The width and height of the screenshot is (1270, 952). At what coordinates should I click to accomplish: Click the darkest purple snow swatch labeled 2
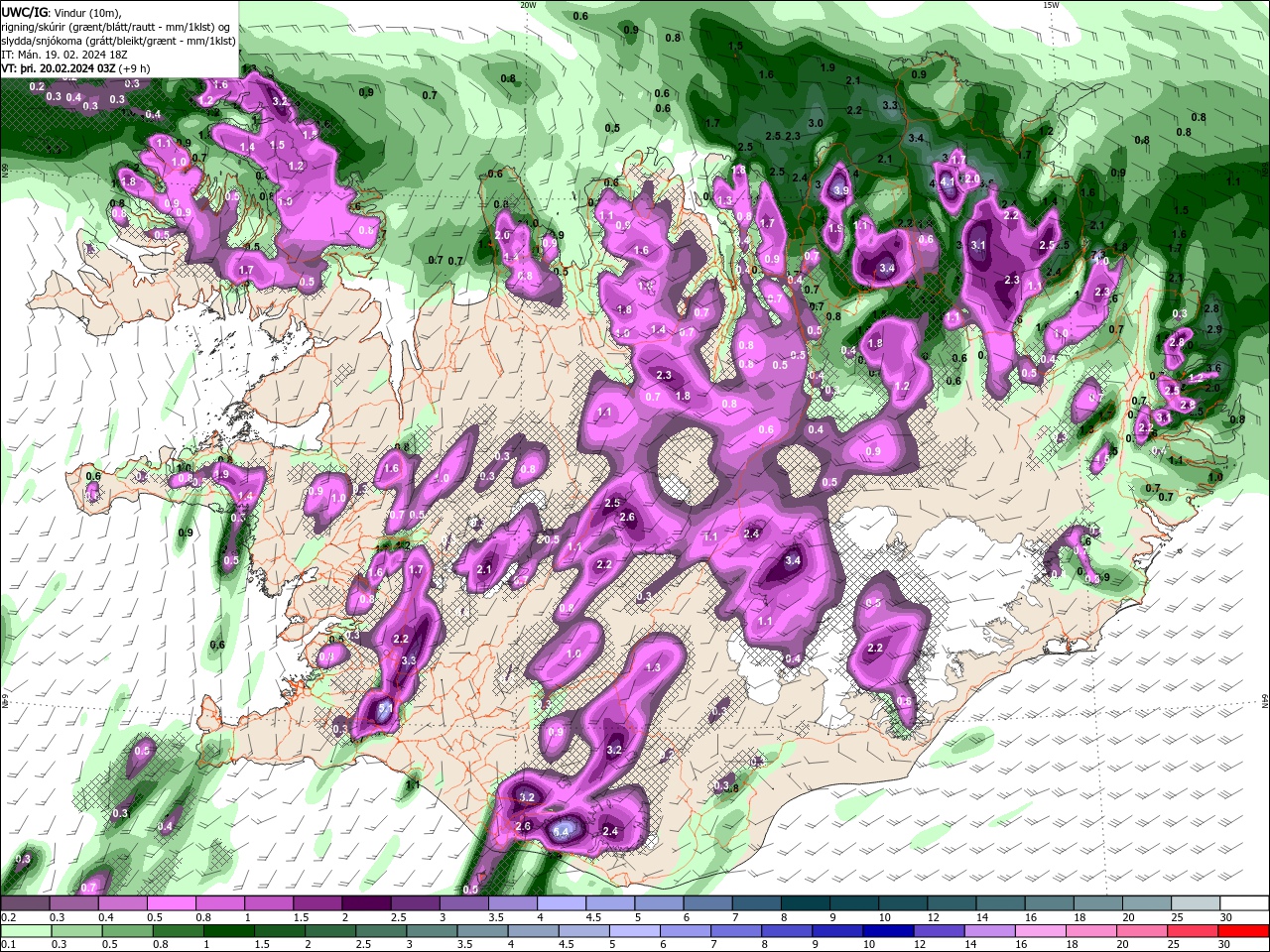coord(366,903)
